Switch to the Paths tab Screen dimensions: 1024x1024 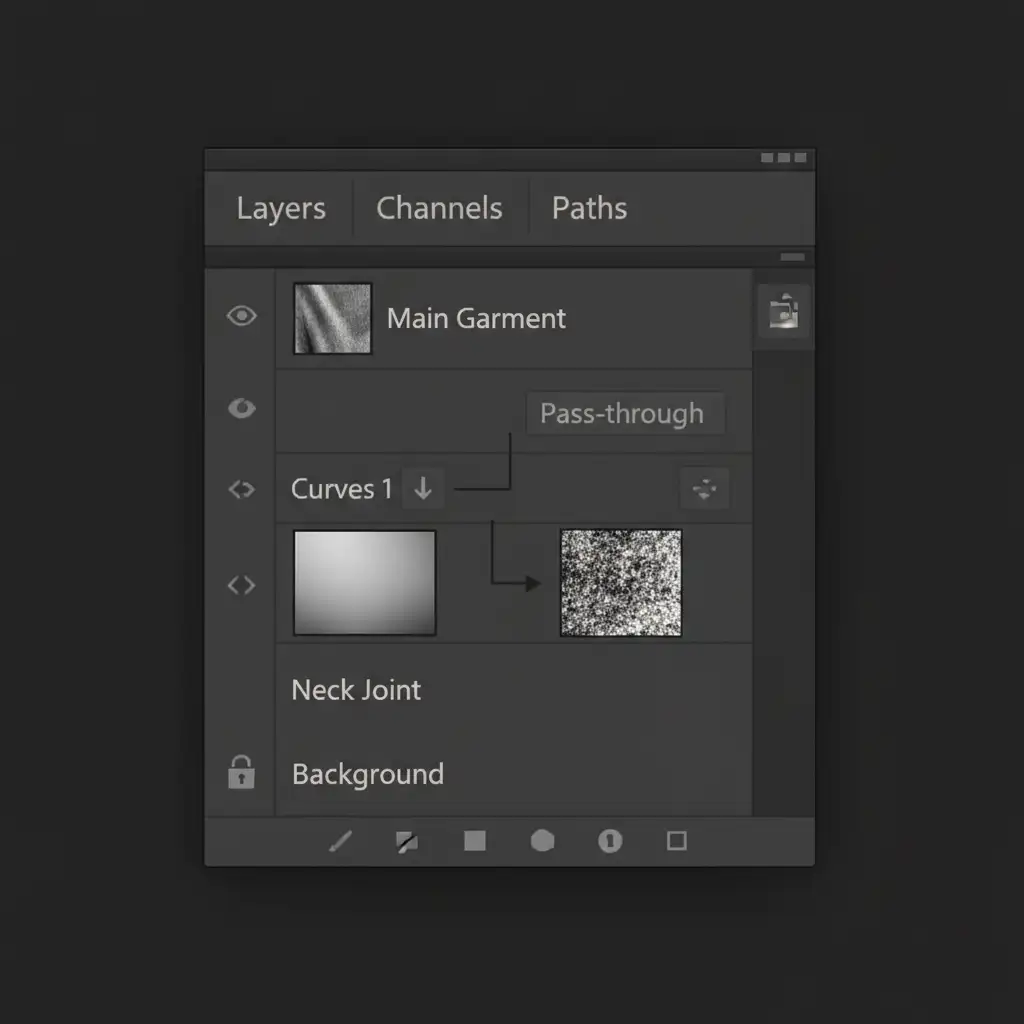[589, 208]
